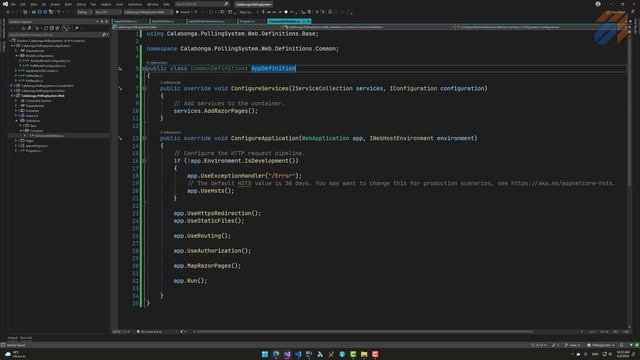640x360 pixels.
Task: Click inheritance margin icon beside ConfigureApplication method
Action: point(120,138)
